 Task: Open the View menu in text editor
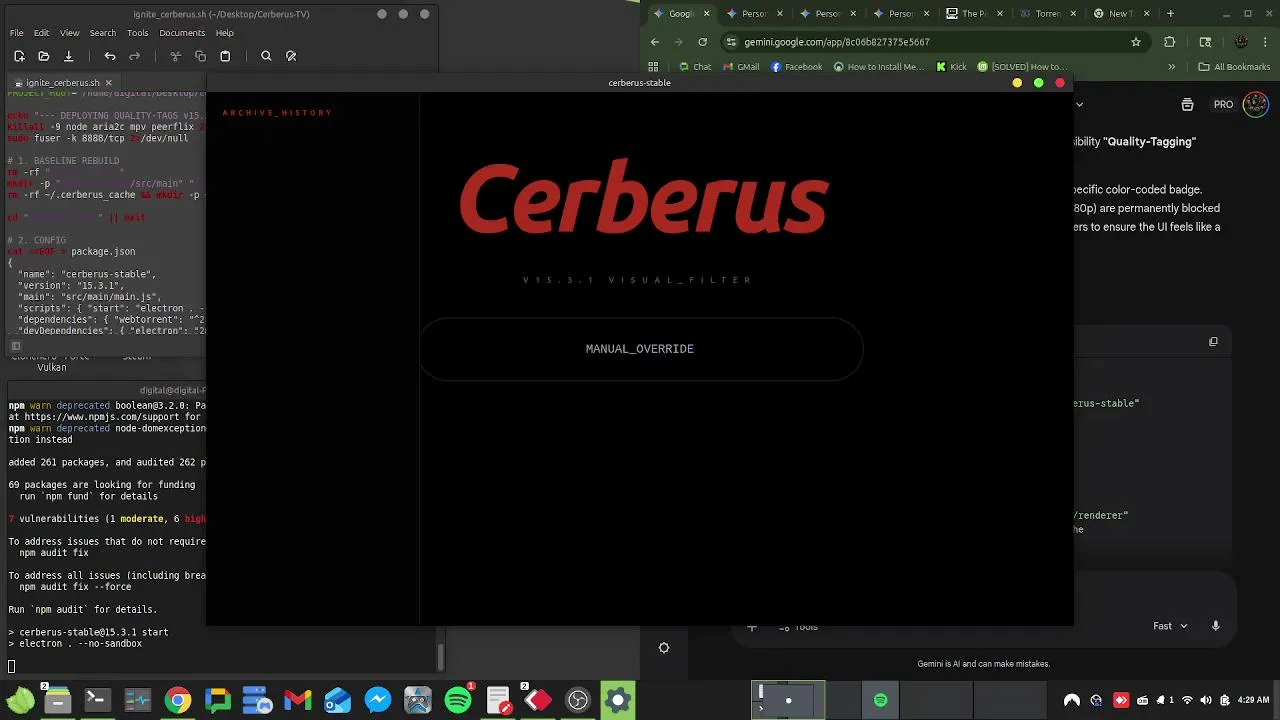pyautogui.click(x=69, y=33)
